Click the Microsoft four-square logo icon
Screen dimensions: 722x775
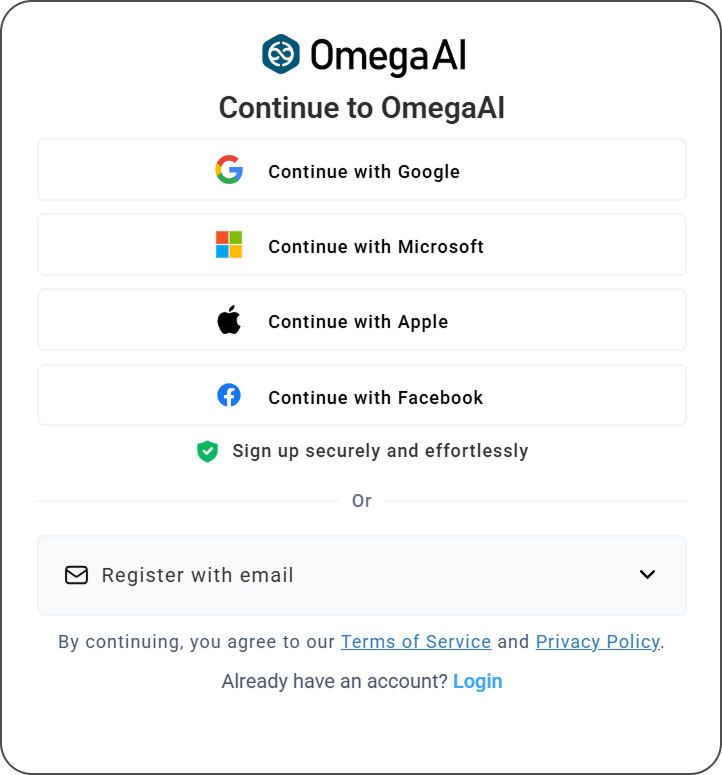point(229,245)
